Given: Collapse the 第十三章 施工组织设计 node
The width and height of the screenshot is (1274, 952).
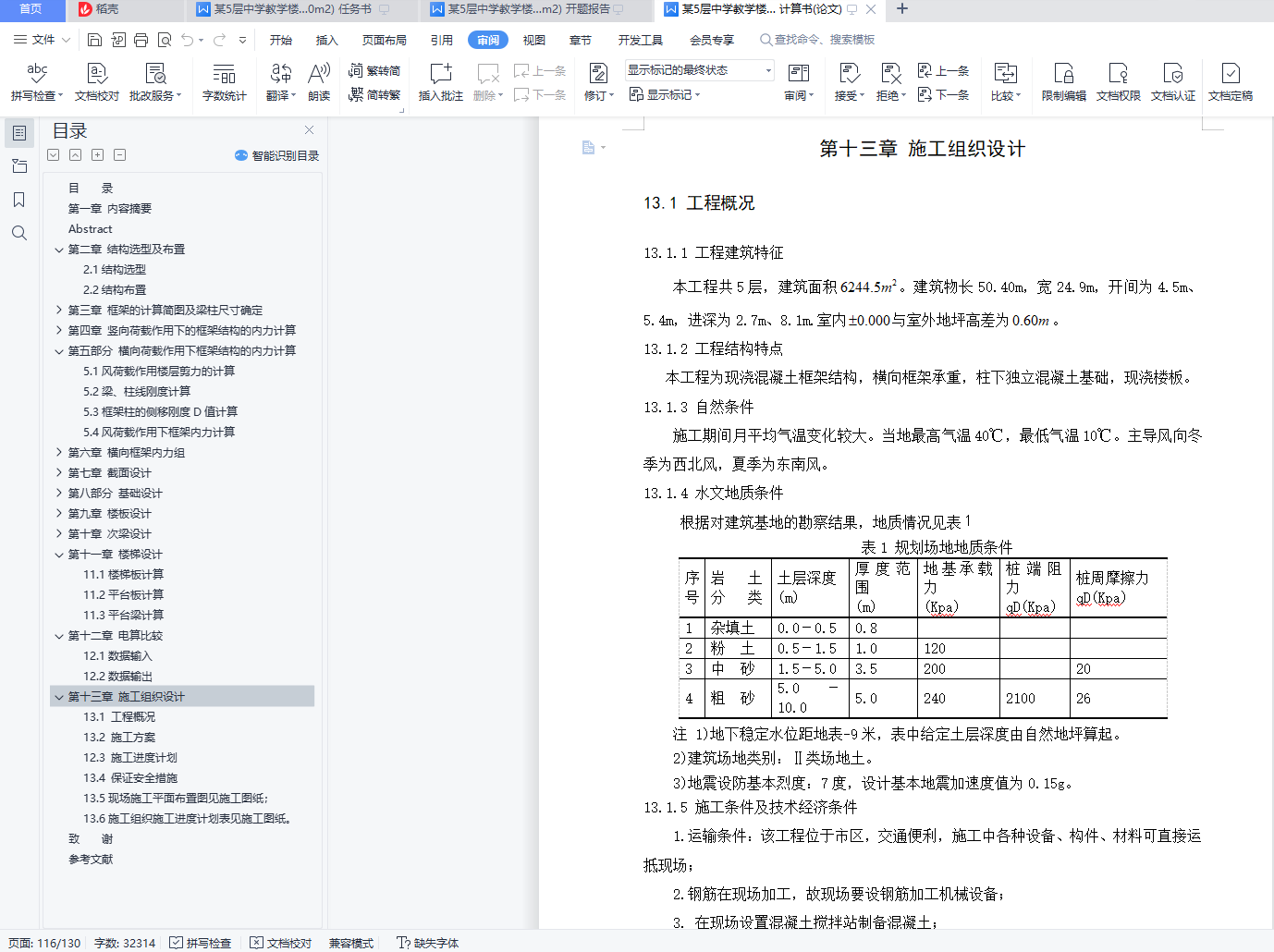Looking at the screenshot, I should pyautogui.click(x=59, y=697).
